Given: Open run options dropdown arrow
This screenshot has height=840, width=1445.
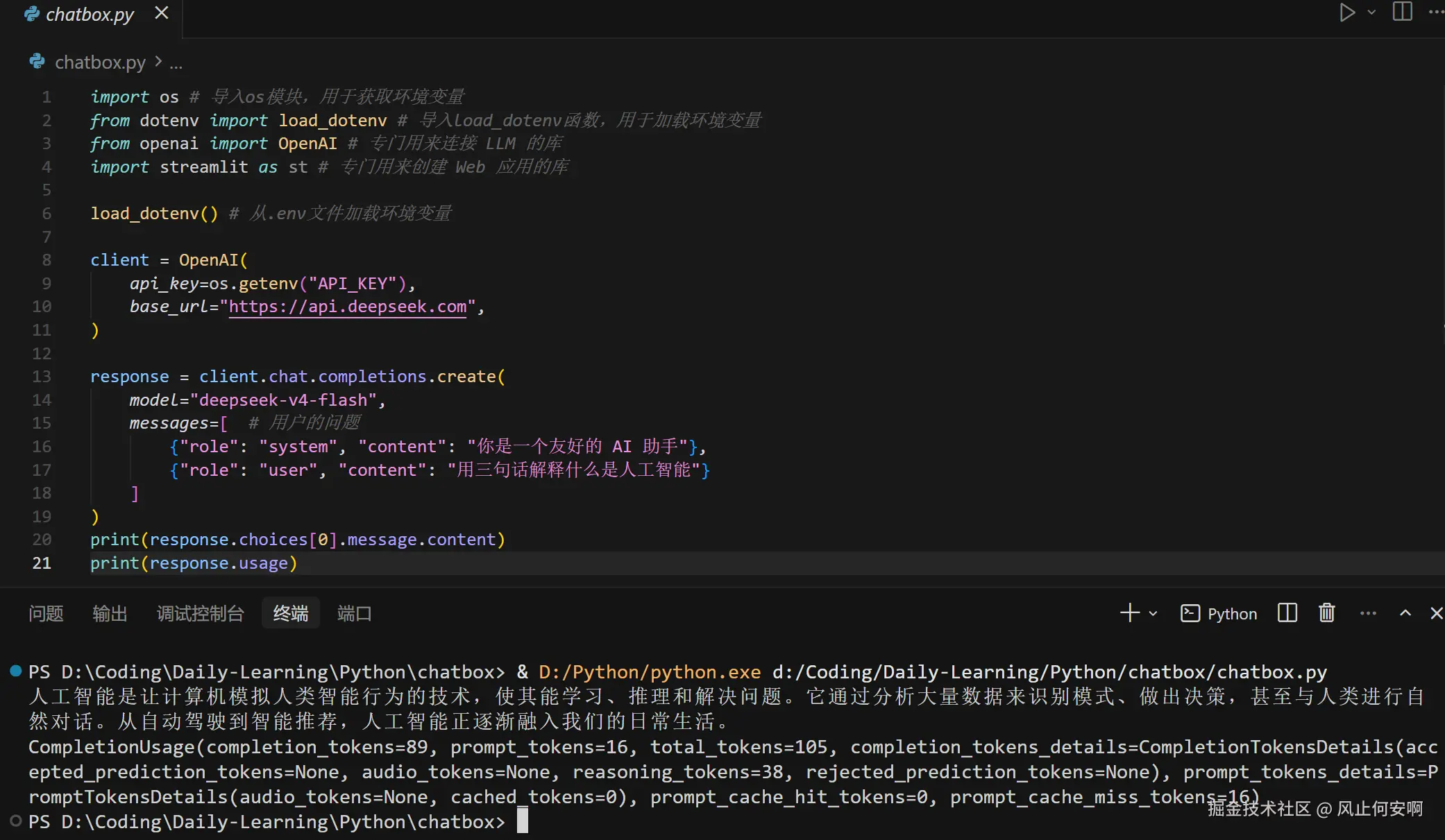Looking at the screenshot, I should pos(1371,12).
